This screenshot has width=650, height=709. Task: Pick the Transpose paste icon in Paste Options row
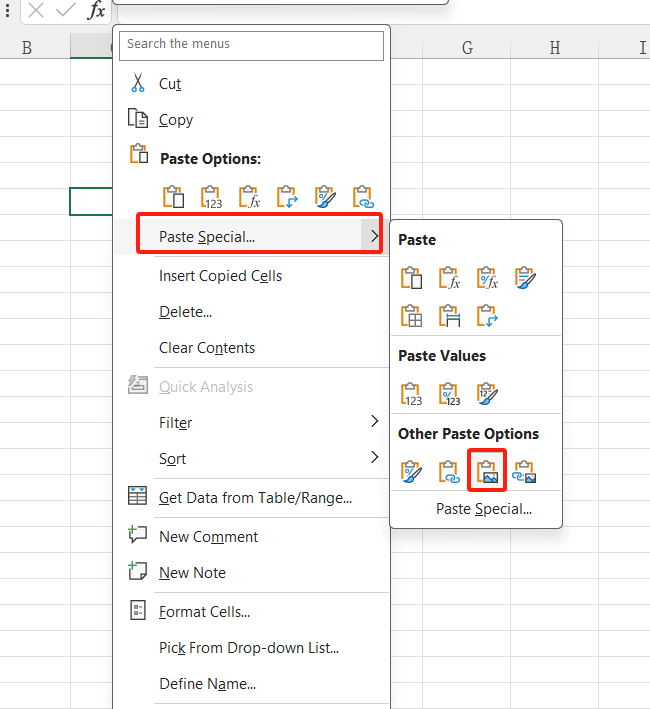click(287, 196)
